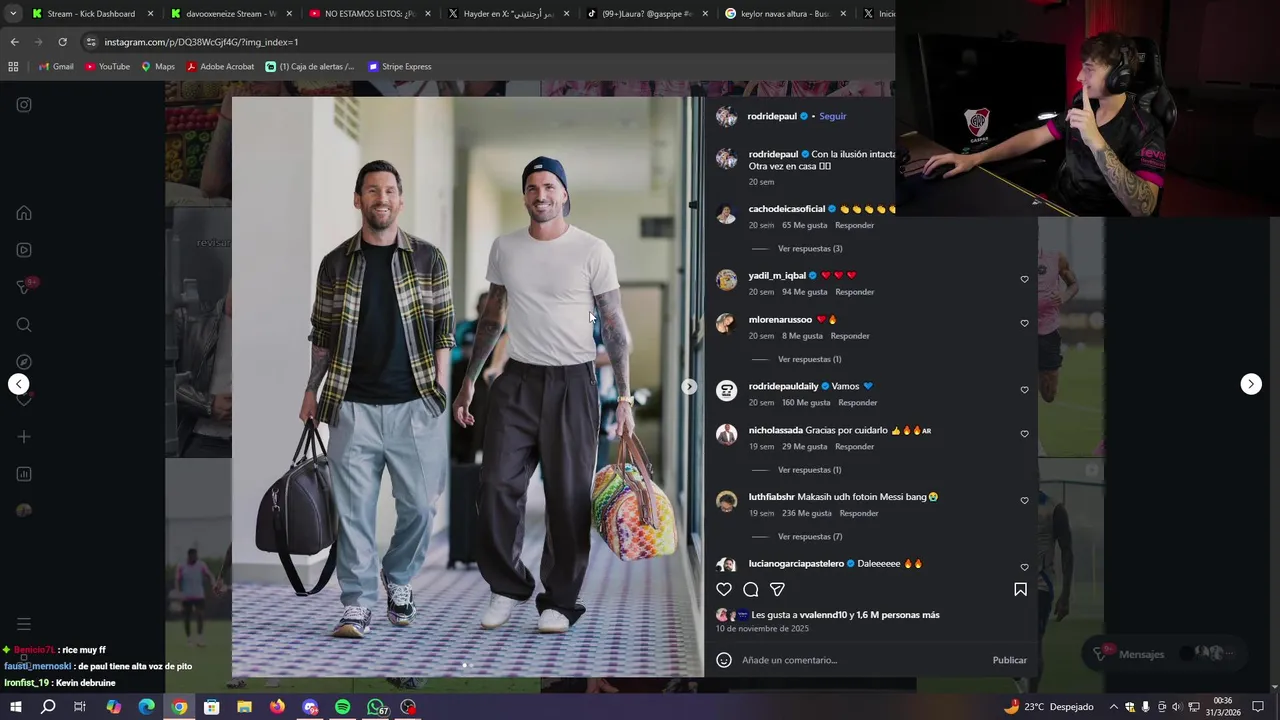Open emoji picker in comment box
Image resolution: width=1280 pixels, height=720 pixels.
[x=724, y=660]
